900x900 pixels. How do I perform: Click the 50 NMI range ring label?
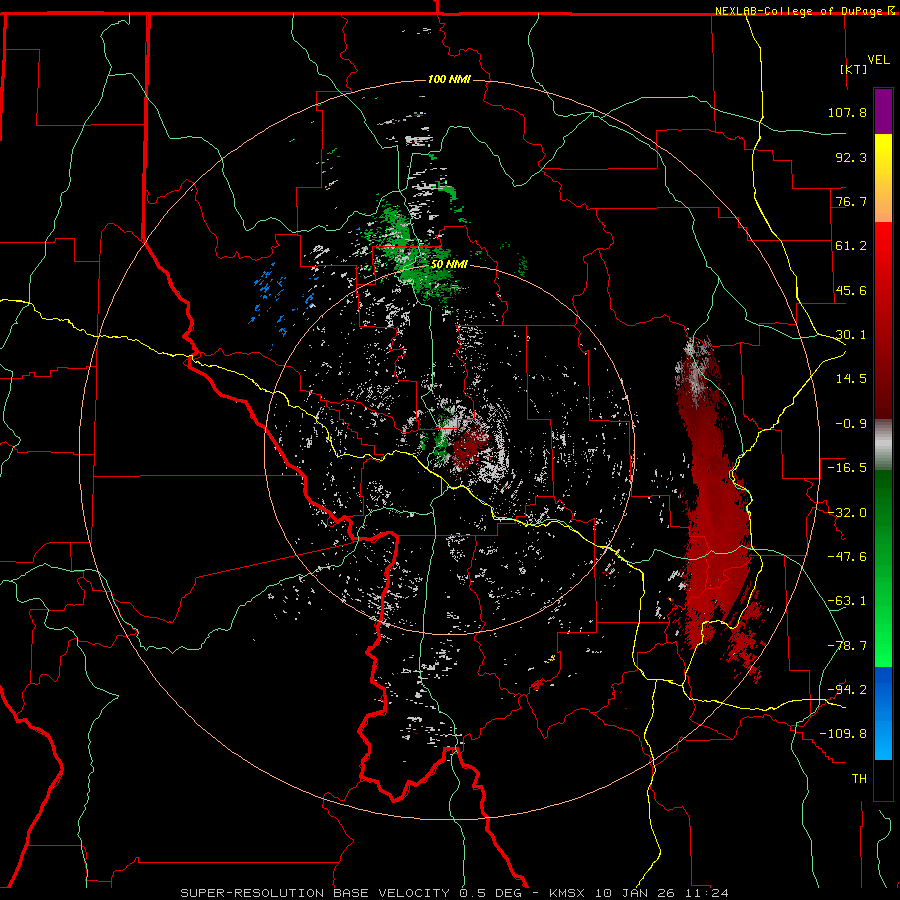click(449, 265)
